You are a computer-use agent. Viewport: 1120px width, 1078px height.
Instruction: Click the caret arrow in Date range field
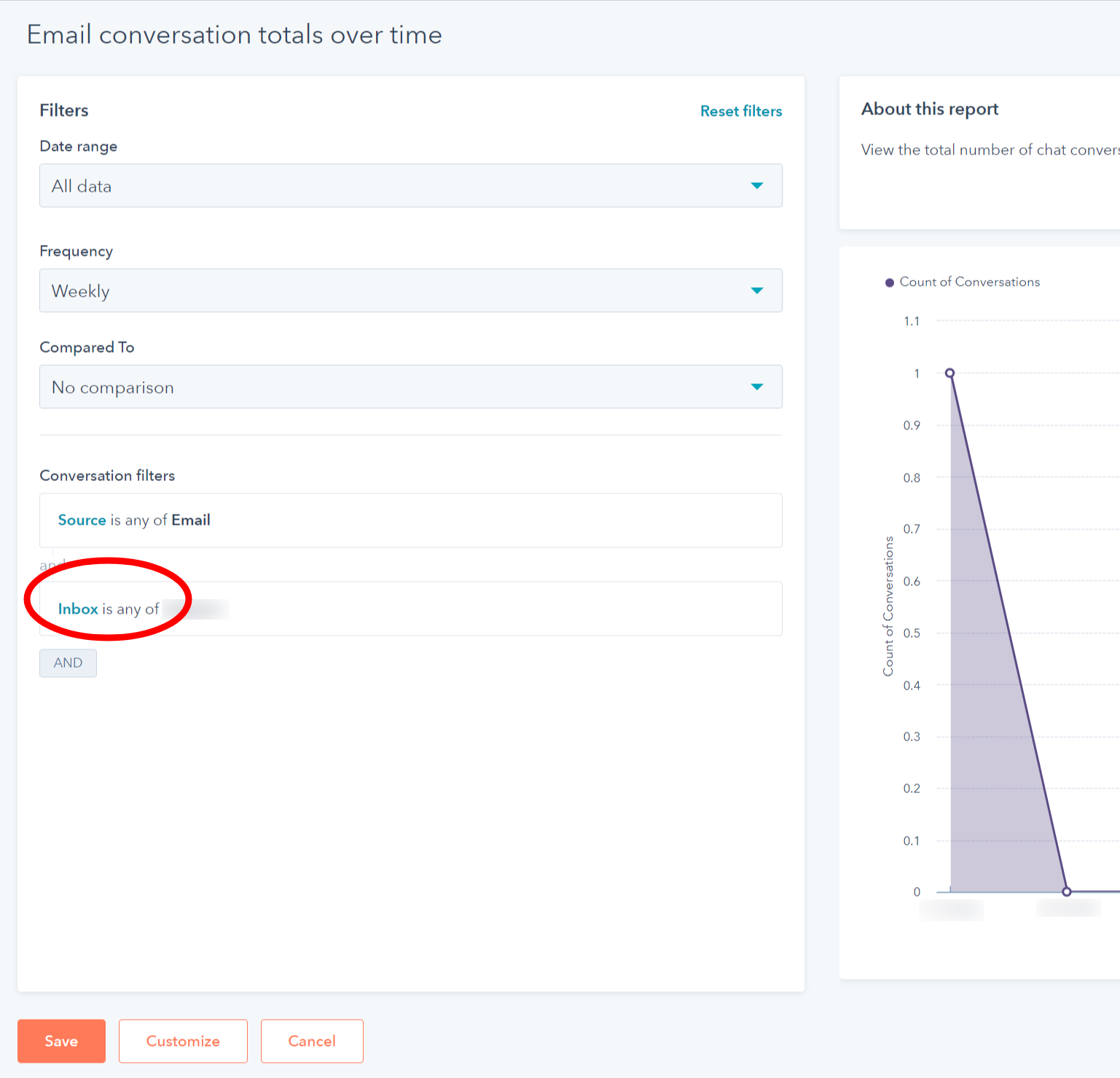[x=757, y=186]
